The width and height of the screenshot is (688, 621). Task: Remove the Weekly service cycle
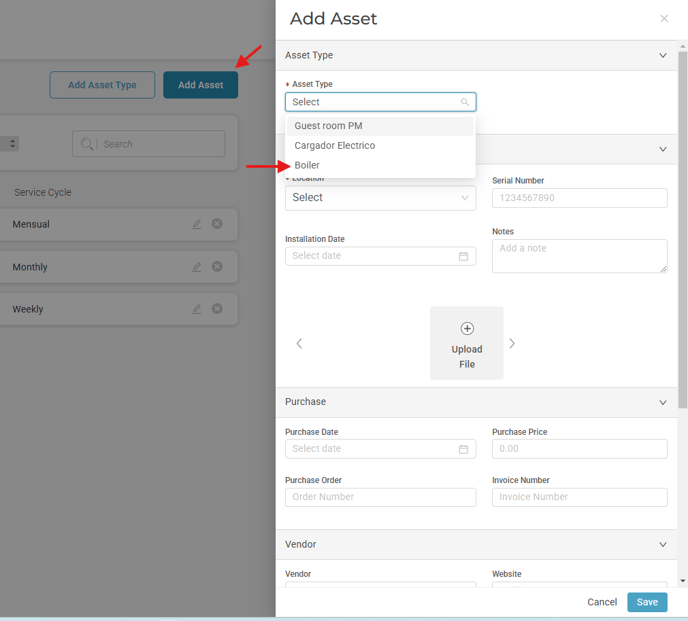(x=217, y=309)
